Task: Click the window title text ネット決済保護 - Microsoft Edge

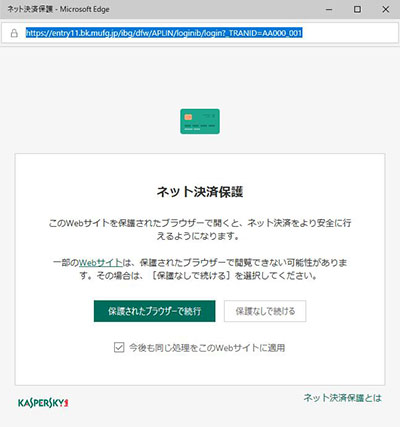Action: (58, 9)
